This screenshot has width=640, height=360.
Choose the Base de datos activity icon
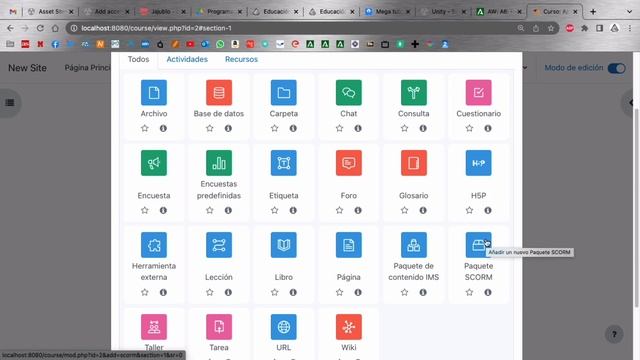(219, 92)
